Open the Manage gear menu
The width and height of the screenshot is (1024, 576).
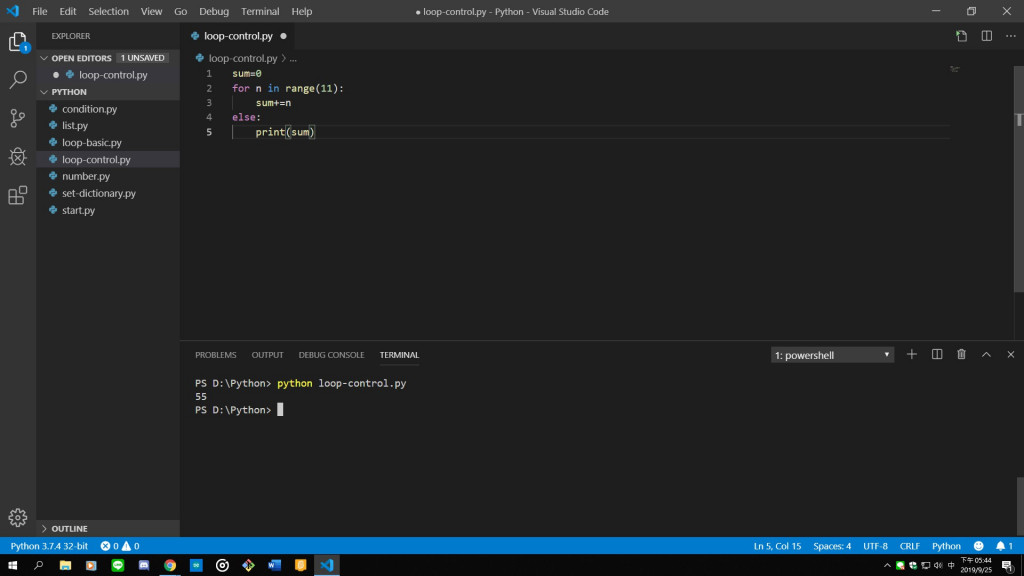[18, 518]
